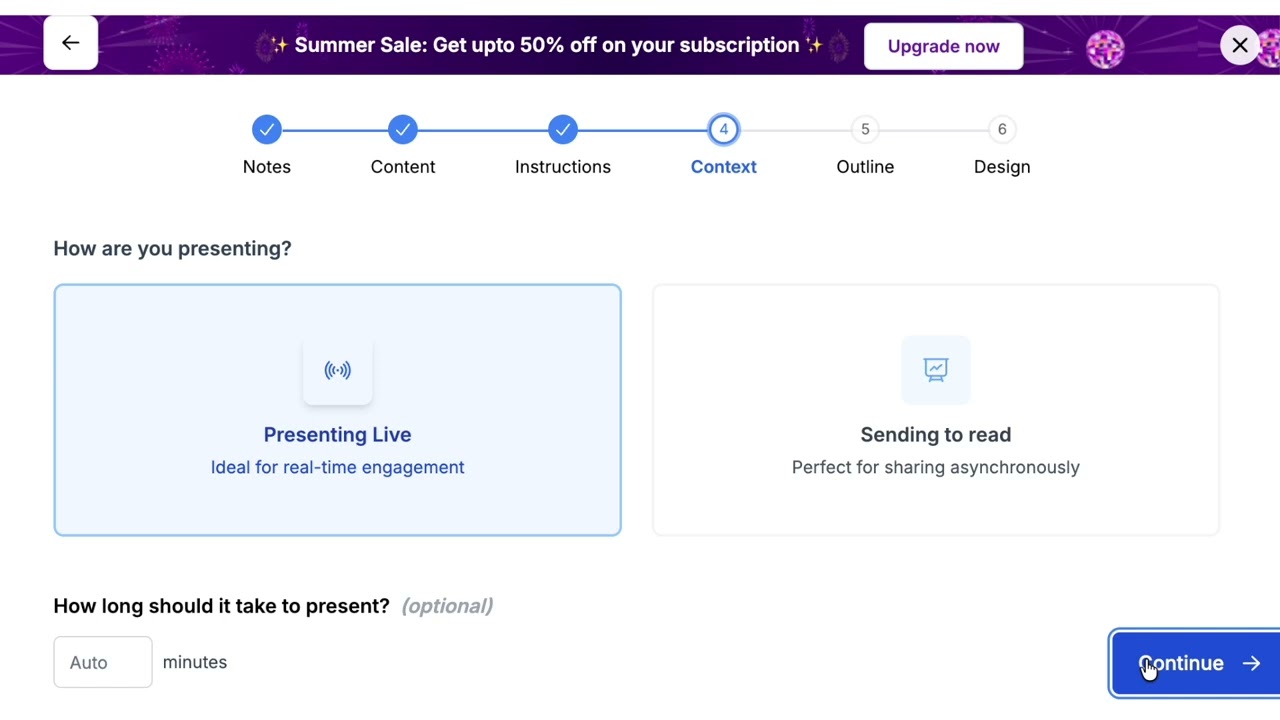
Task: Click the back arrow icon
Action: coord(70,43)
